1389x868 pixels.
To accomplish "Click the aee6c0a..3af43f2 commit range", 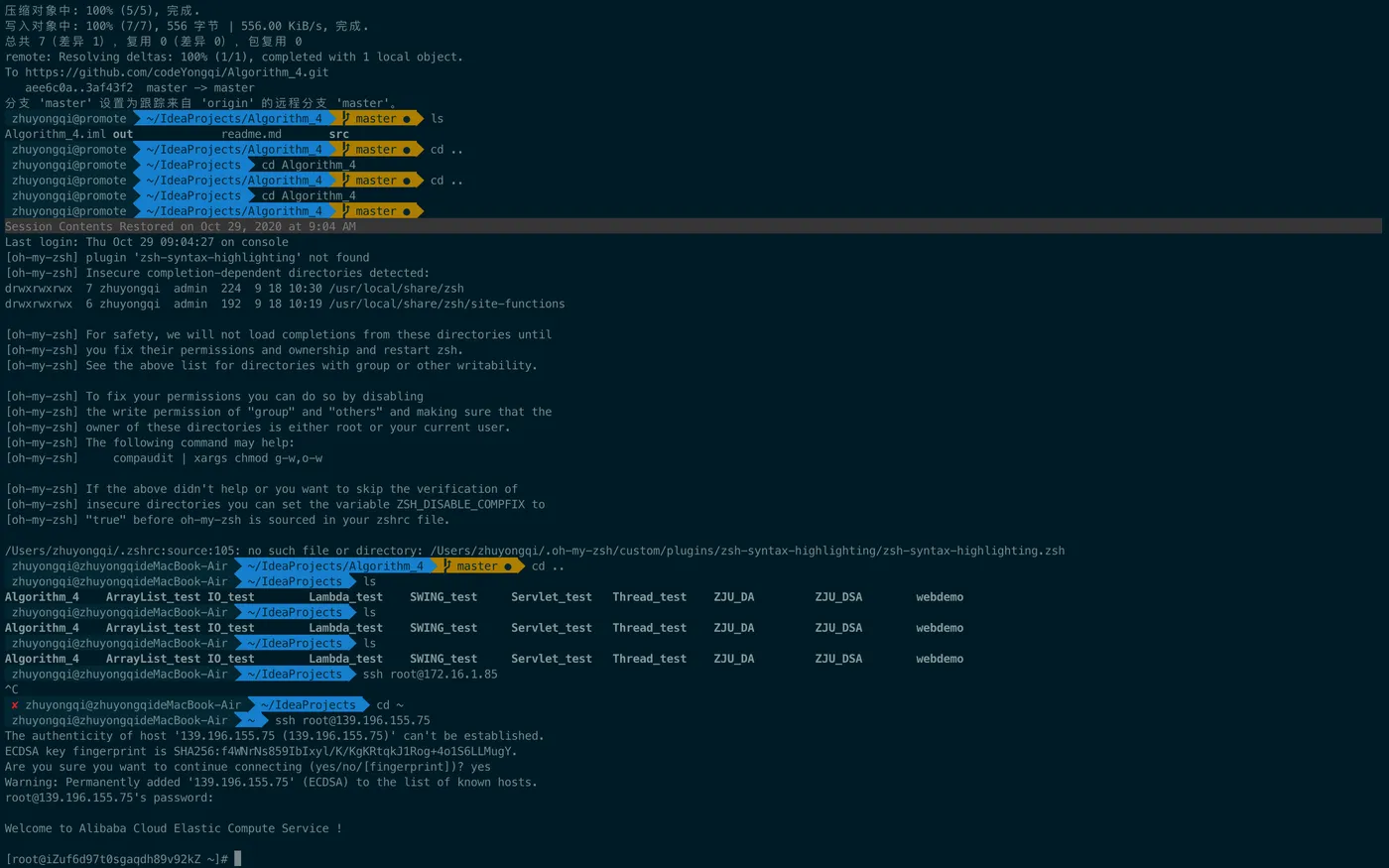I will click(78, 88).
